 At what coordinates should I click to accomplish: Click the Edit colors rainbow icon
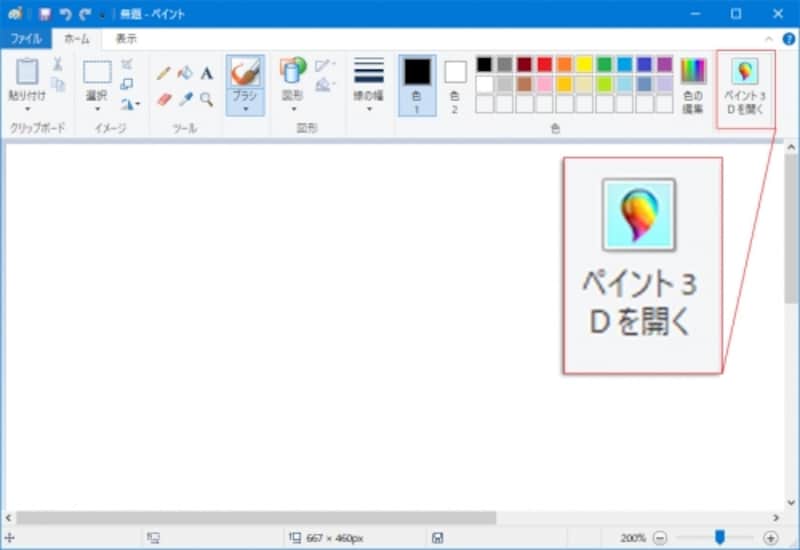693,71
